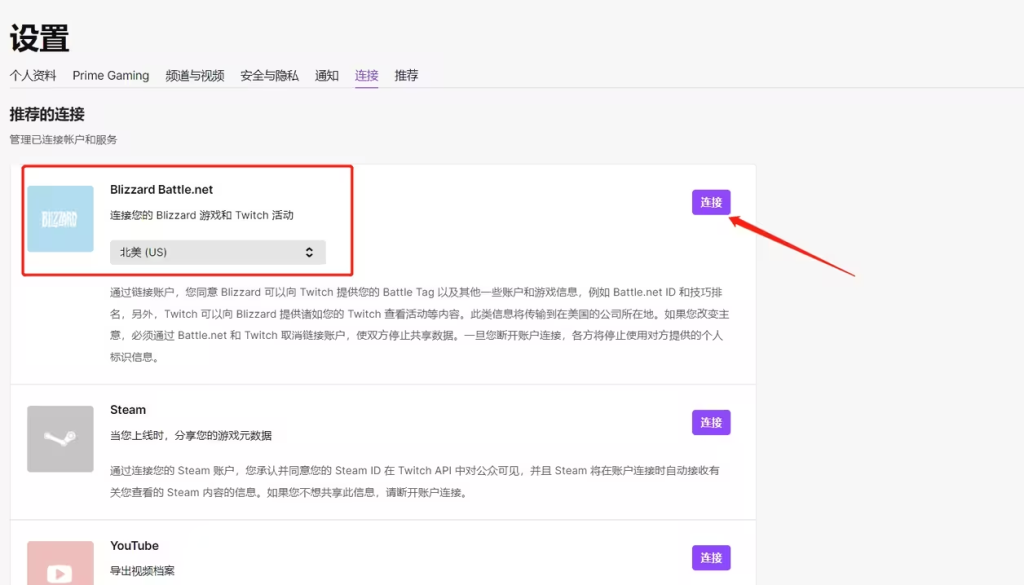Click the 设置 page title
This screenshot has width=1024, height=585.
point(39,38)
